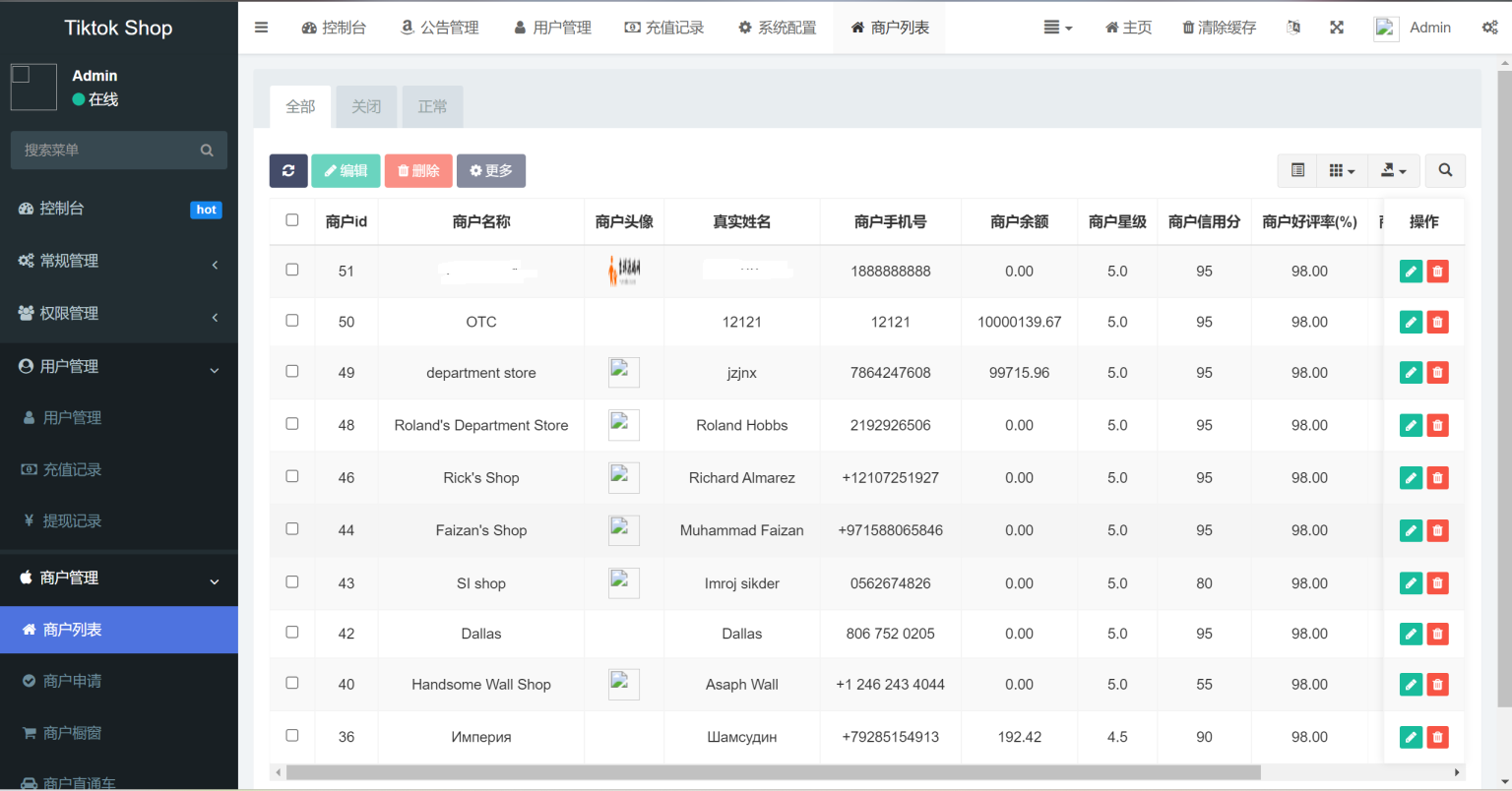This screenshot has height=791, width=1512.
Task: Switch to the 关闭 tab
Action: [366, 107]
